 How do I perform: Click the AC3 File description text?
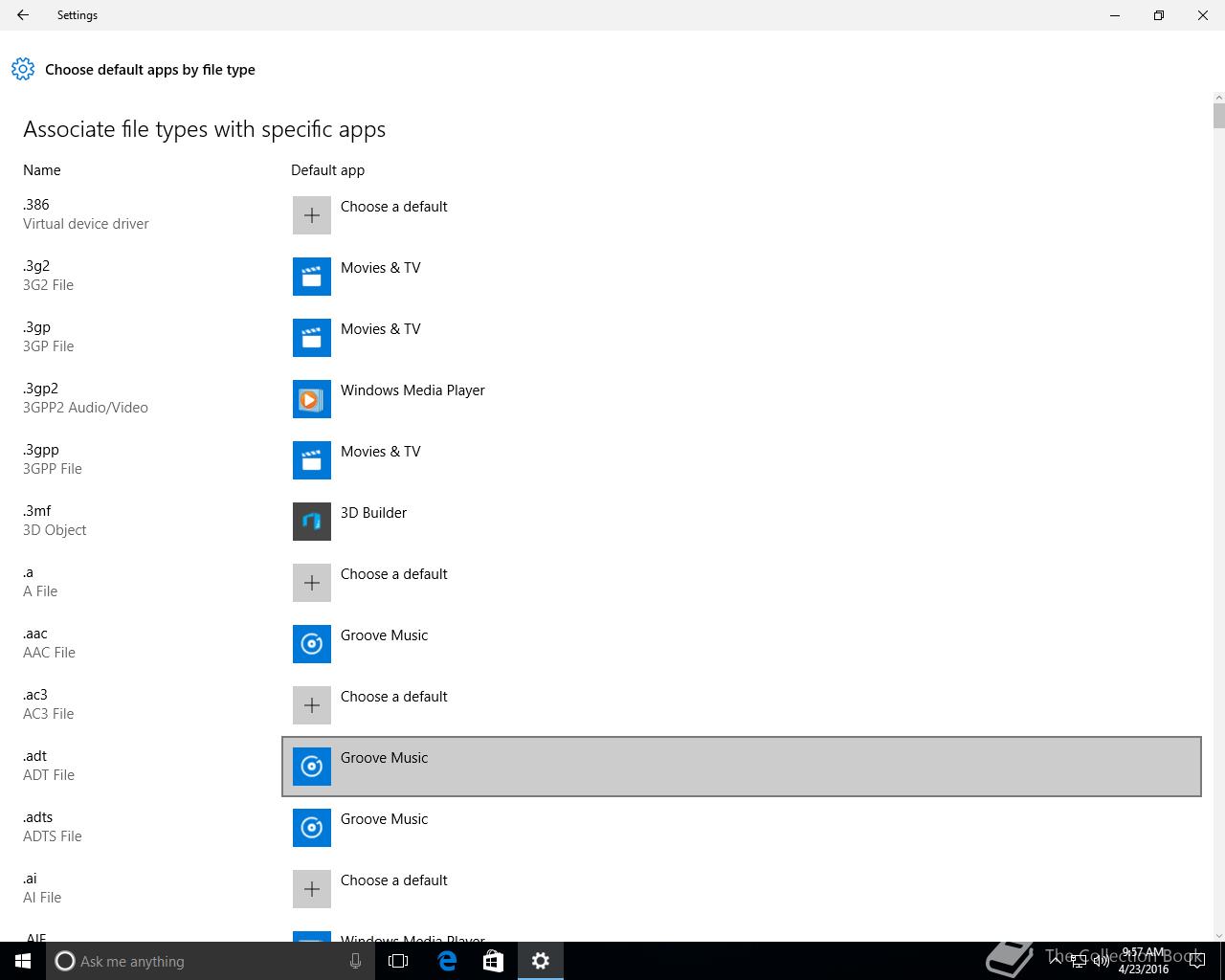[49, 714]
